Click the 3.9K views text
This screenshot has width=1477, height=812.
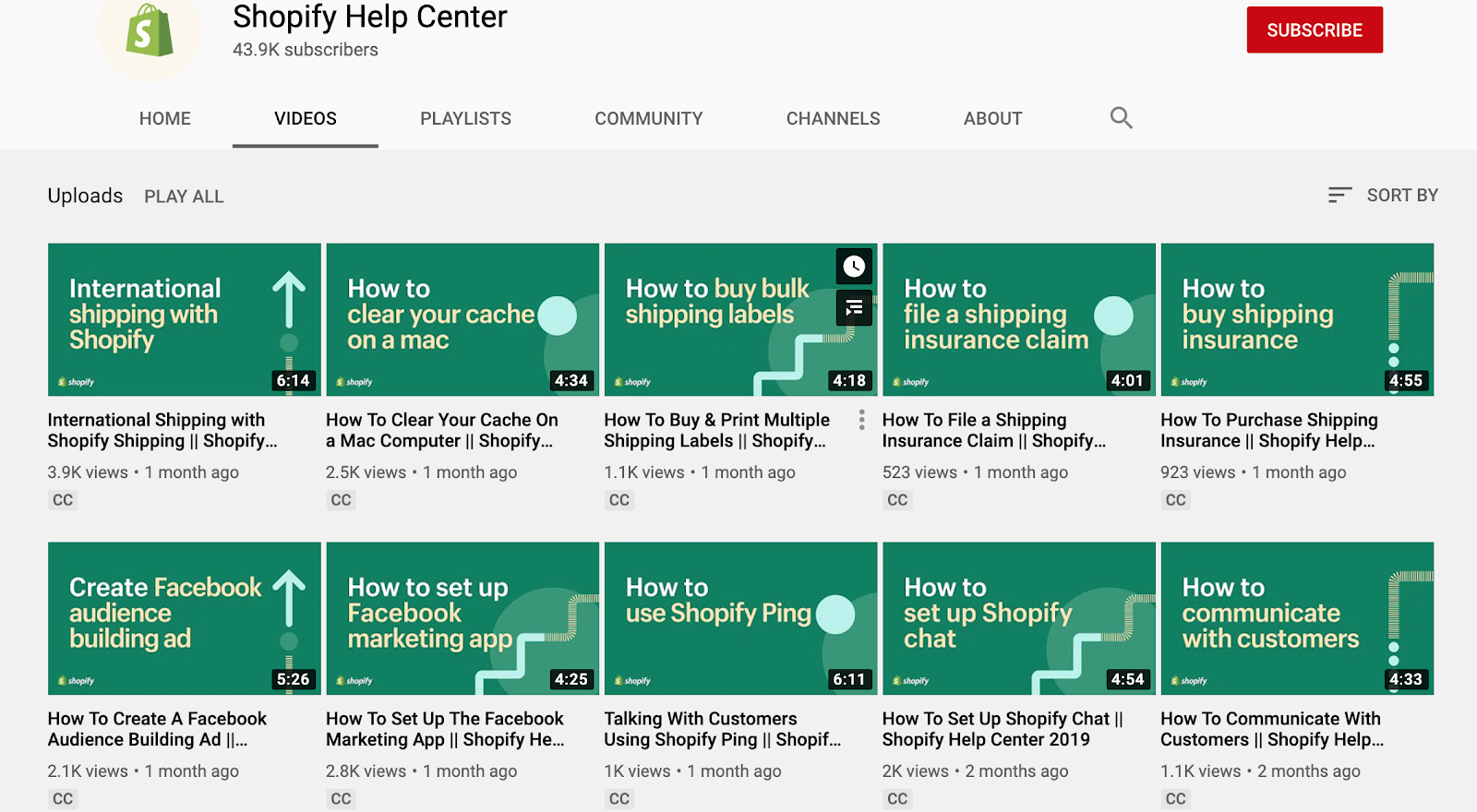coord(88,472)
